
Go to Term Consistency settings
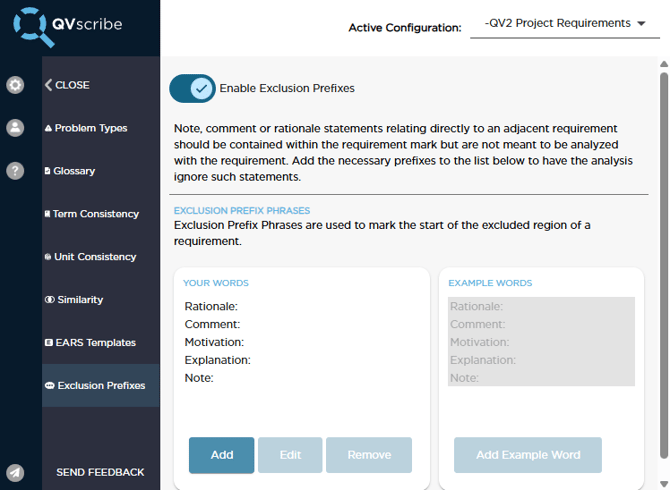point(94,214)
